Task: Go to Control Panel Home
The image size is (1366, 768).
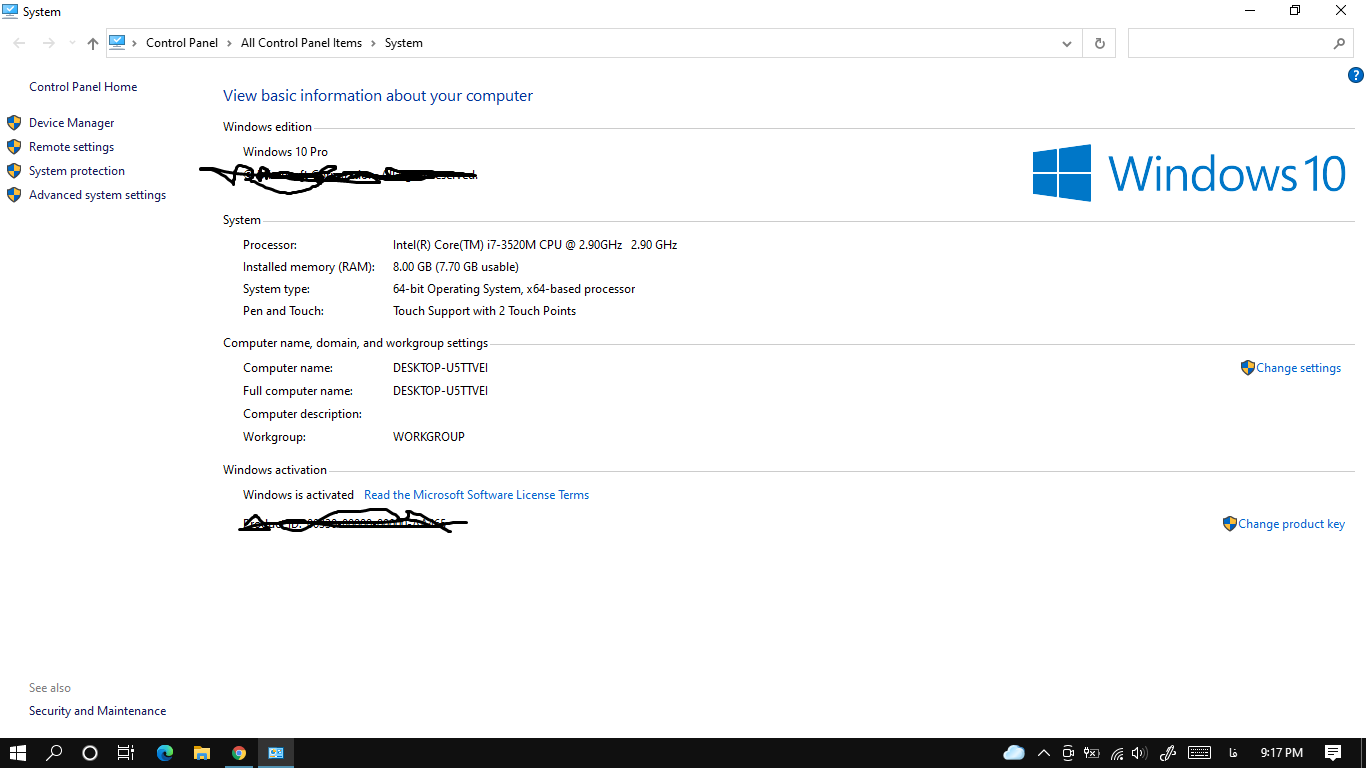Action: [83, 87]
